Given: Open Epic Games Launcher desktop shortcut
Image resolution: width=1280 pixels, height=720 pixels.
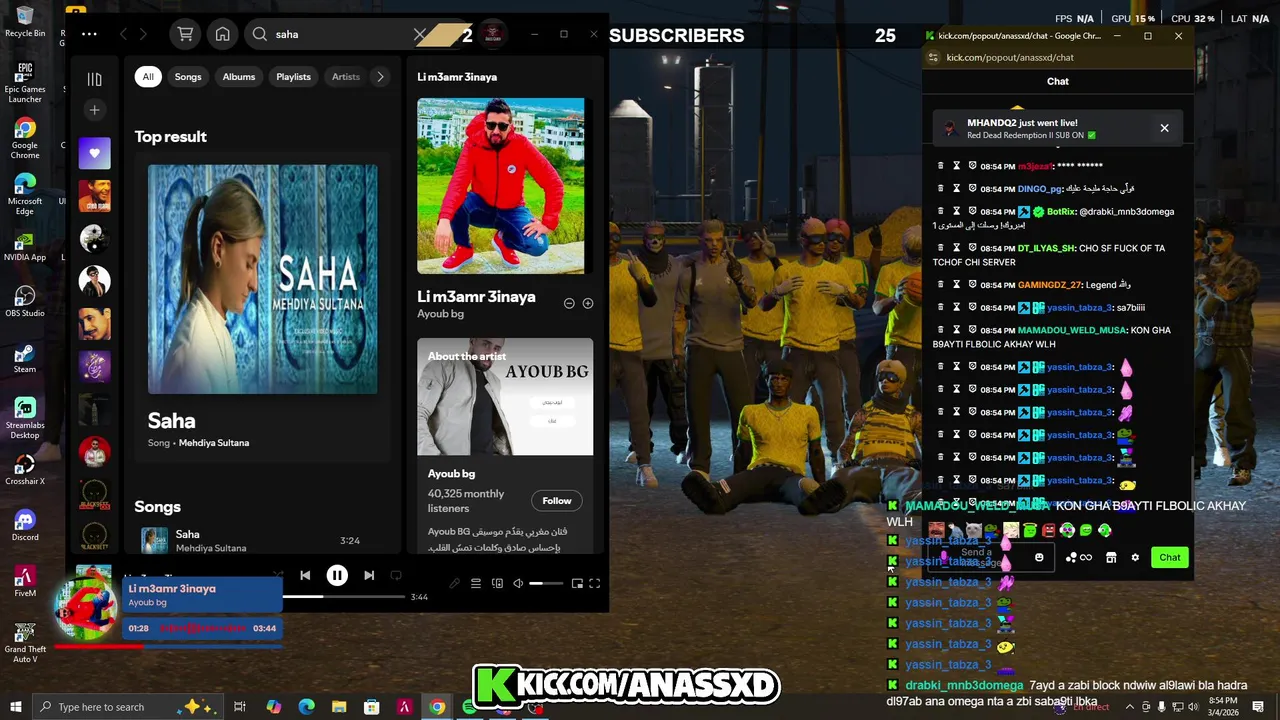Looking at the screenshot, I should coord(25,81).
